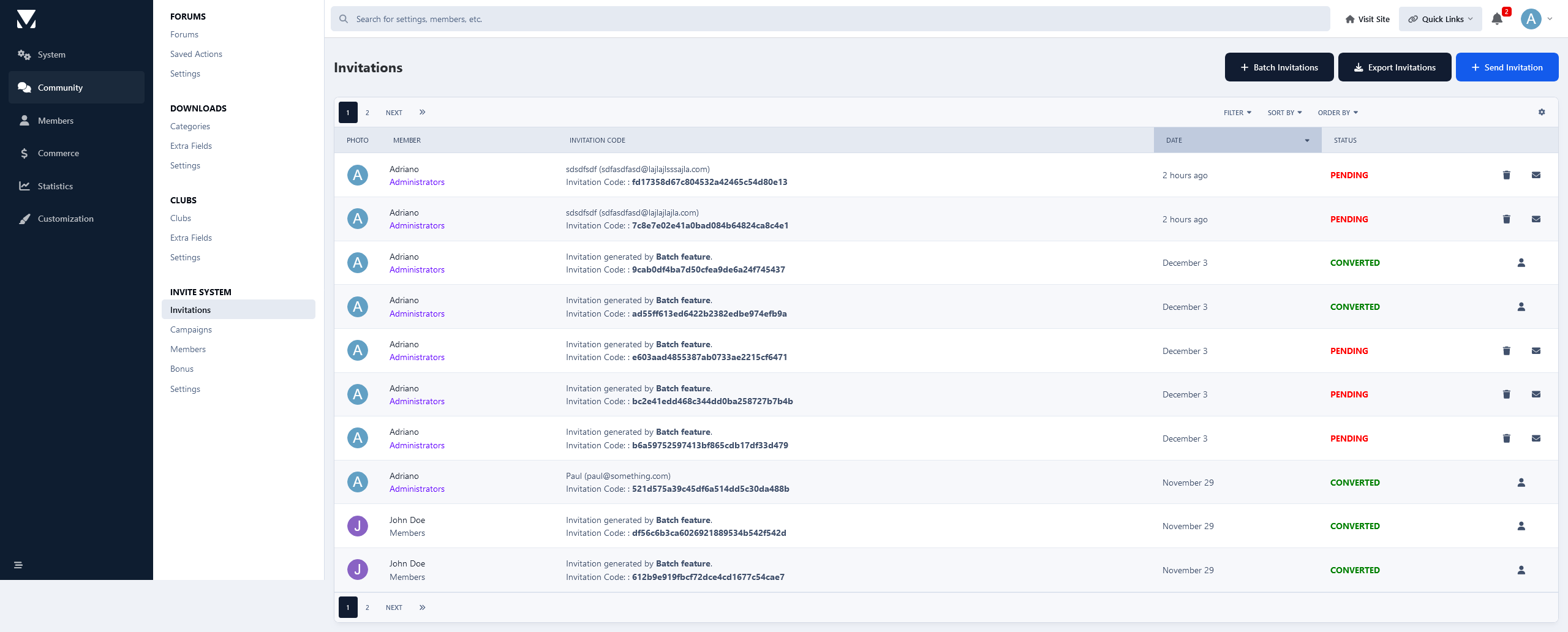Toggle the Date column sort arrow
The width and height of the screenshot is (1568, 632).
(1307, 140)
